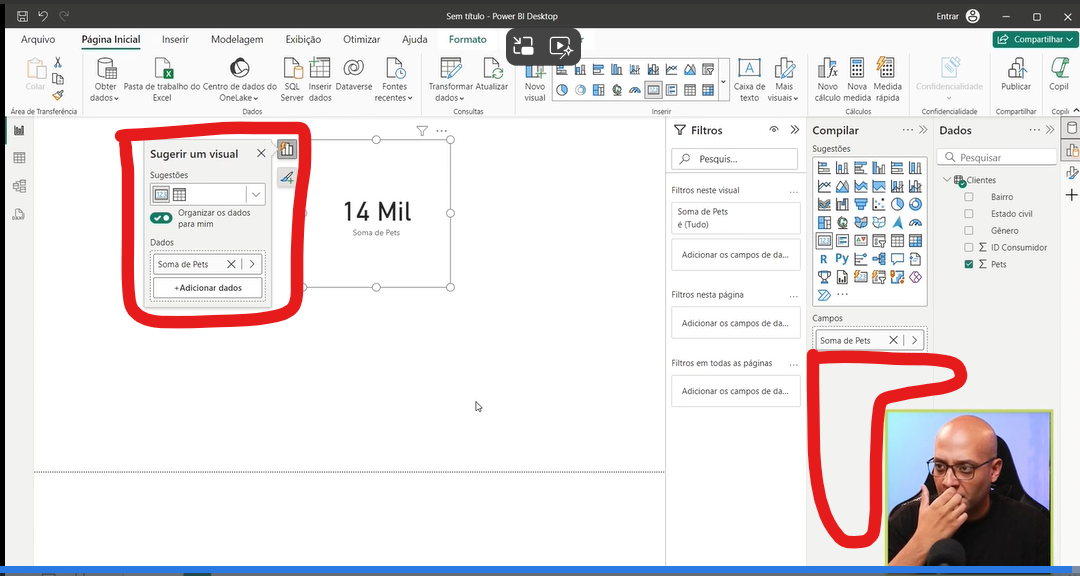Open the Compartilhar dropdown button

pos(1034,39)
